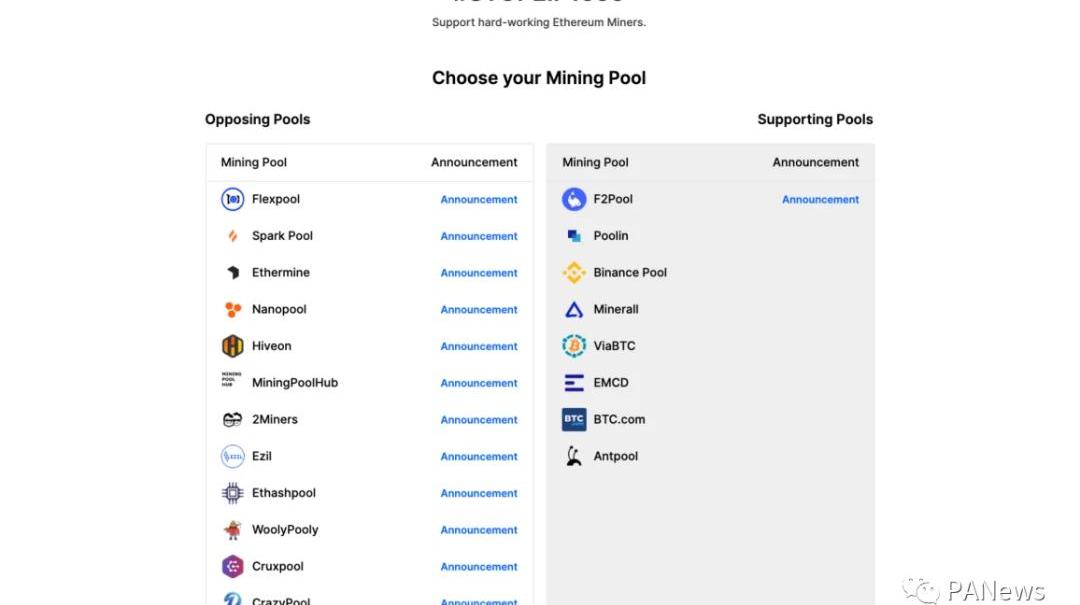This screenshot has height=605, width=1080.
Task: Click the Choose your Mining Pool title
Action: pos(539,78)
